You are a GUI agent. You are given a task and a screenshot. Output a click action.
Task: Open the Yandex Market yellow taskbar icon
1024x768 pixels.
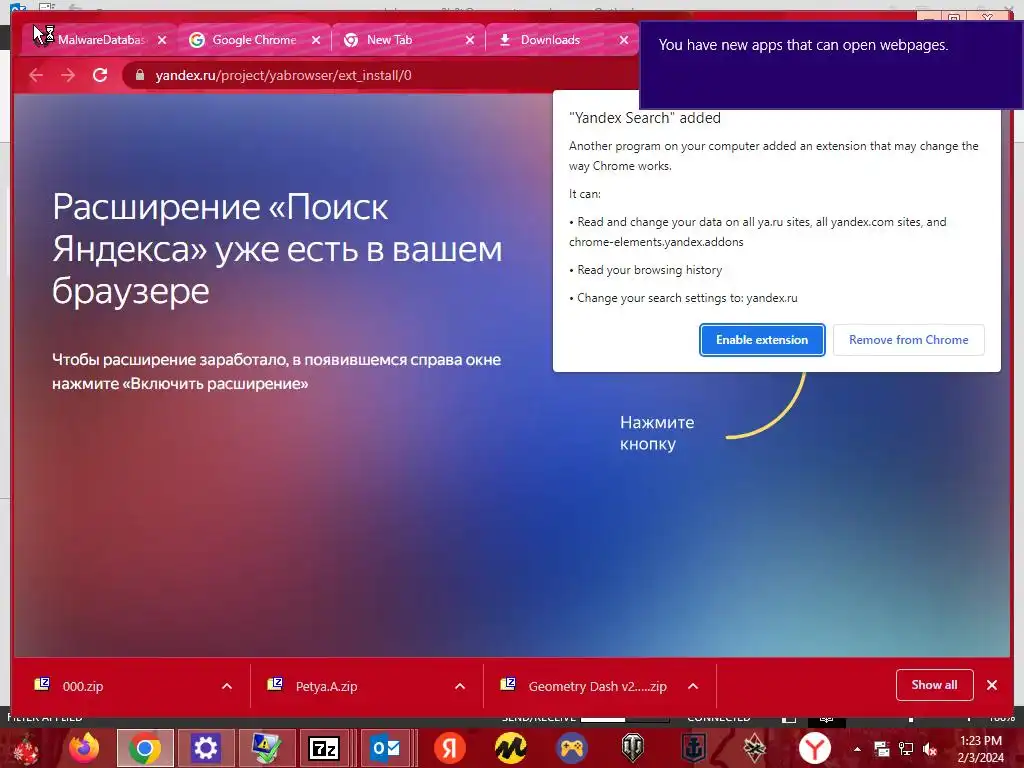(x=511, y=748)
